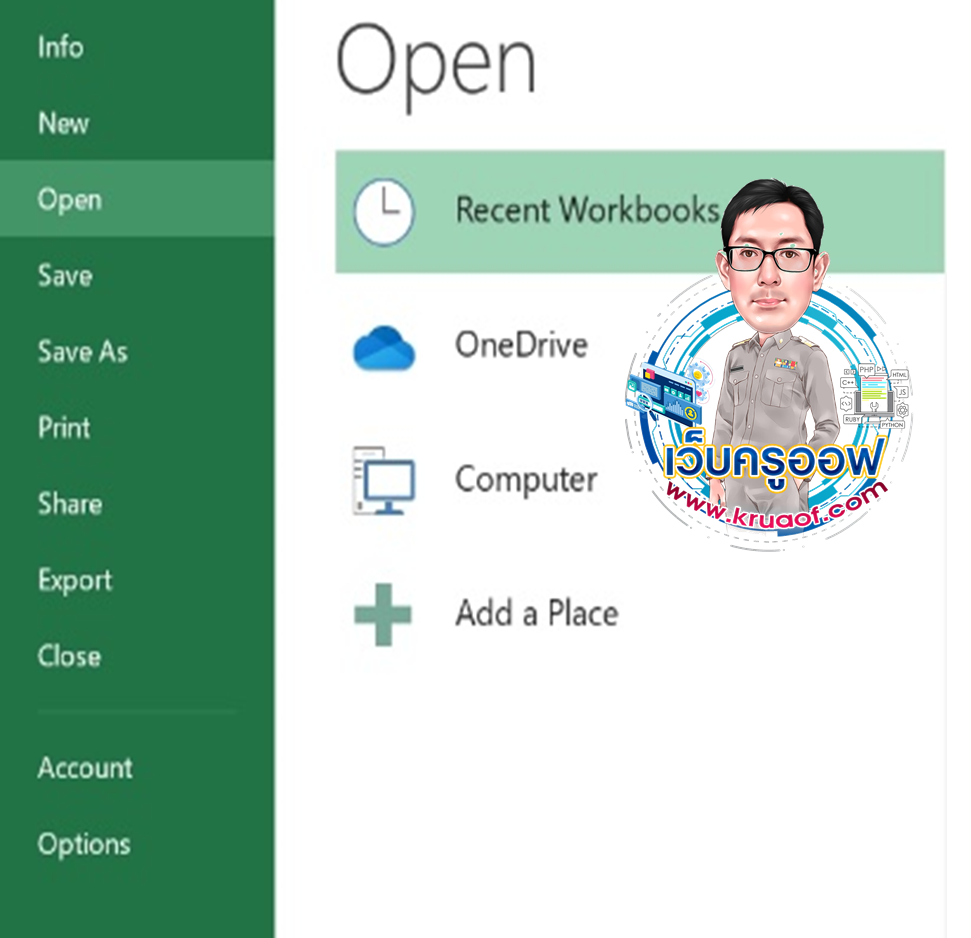Browse files under Computer

coord(526,479)
